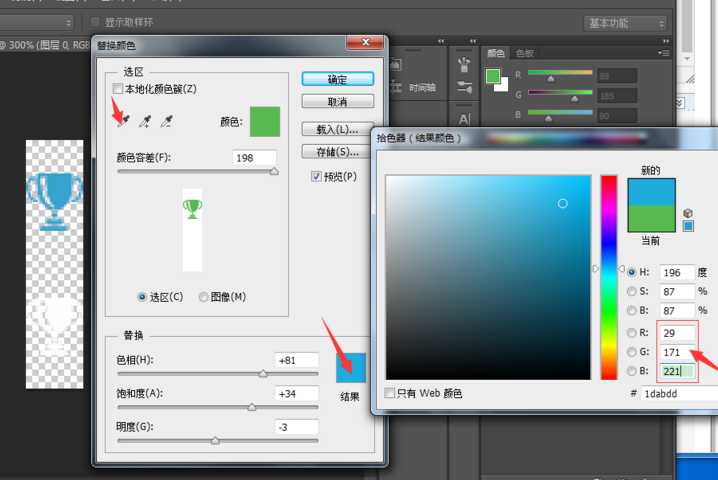Click the S field showing 87
Viewport: 718px width, 480px height.
tap(677, 292)
